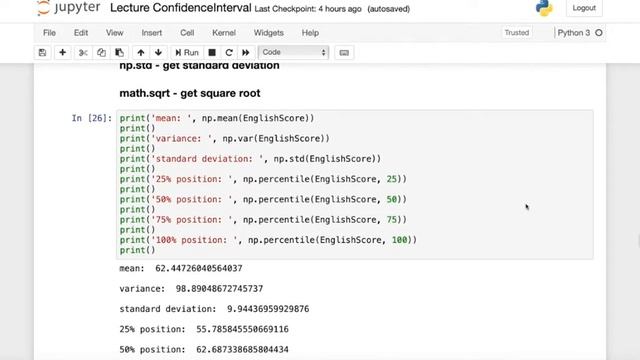This screenshot has width=640, height=360.
Task: Click the kernel idle circle indicator
Action: tap(599, 33)
